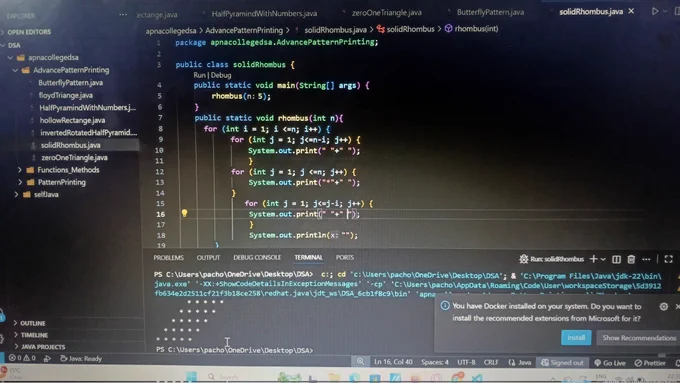Open hollowRectange.java in the explorer tree
Viewport: 680px width, 383px height.
point(72,120)
